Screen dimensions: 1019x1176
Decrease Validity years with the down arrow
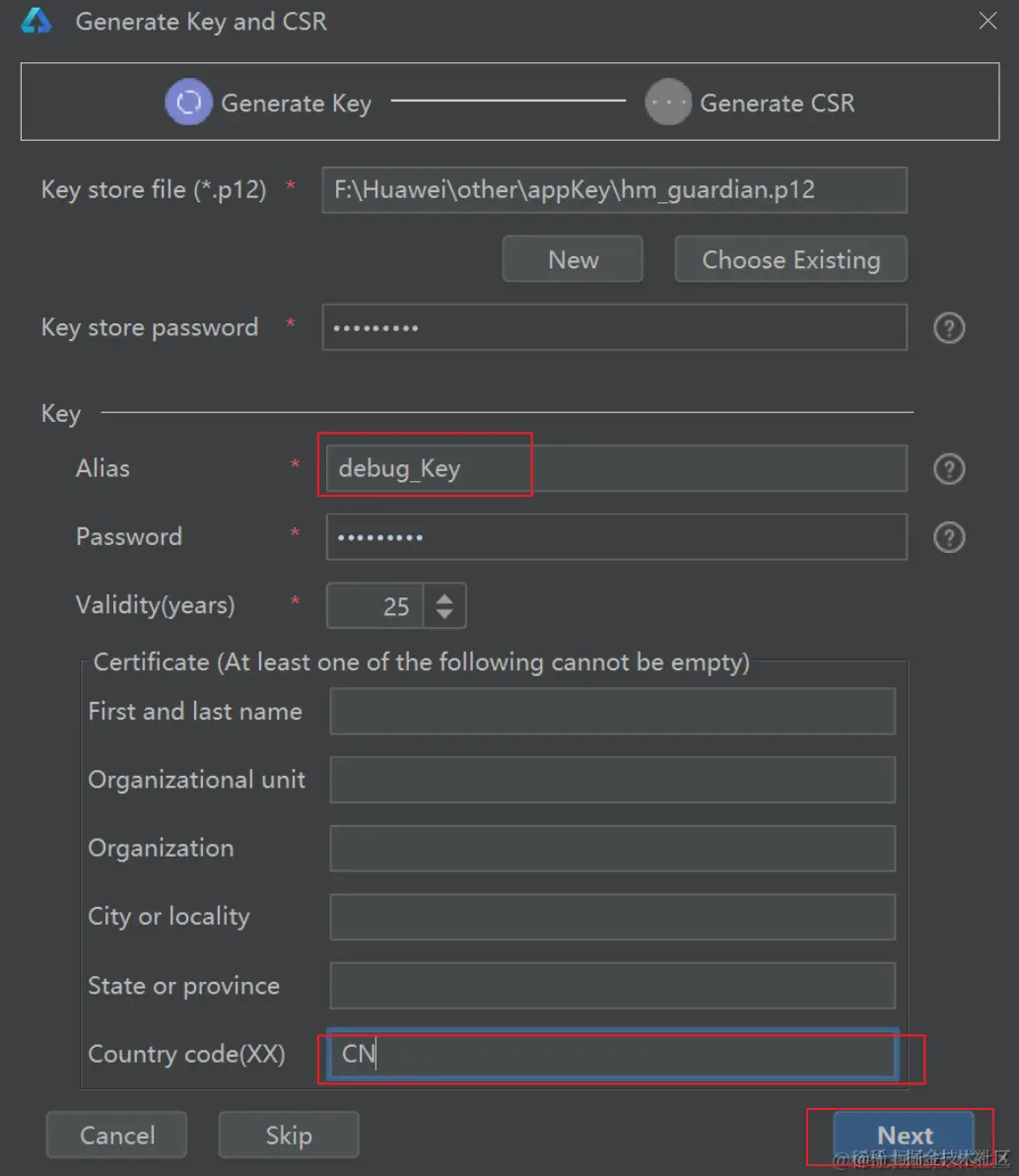(x=443, y=613)
